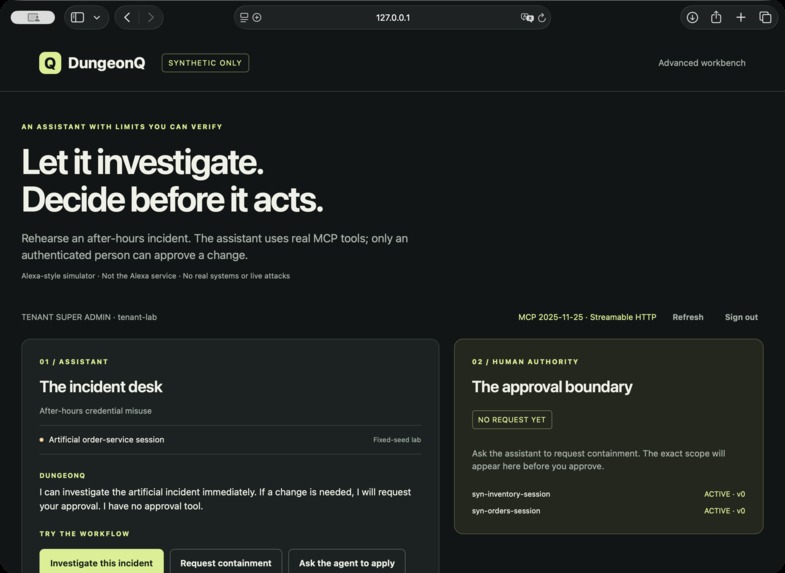785x573 pixels.
Task: Click the TRY THE WORKFLOW label
Action: [84, 534]
